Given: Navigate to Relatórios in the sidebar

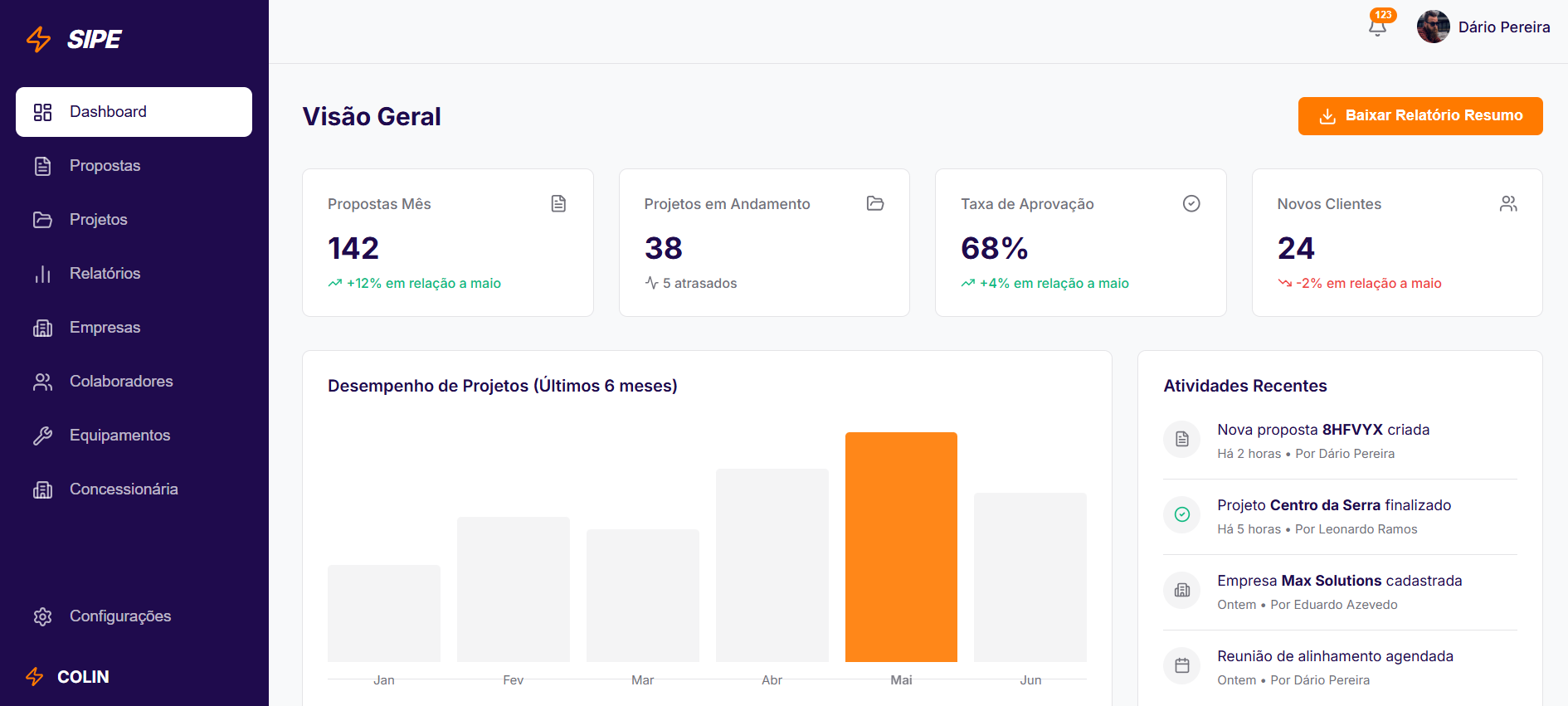Looking at the screenshot, I should pos(134,274).
